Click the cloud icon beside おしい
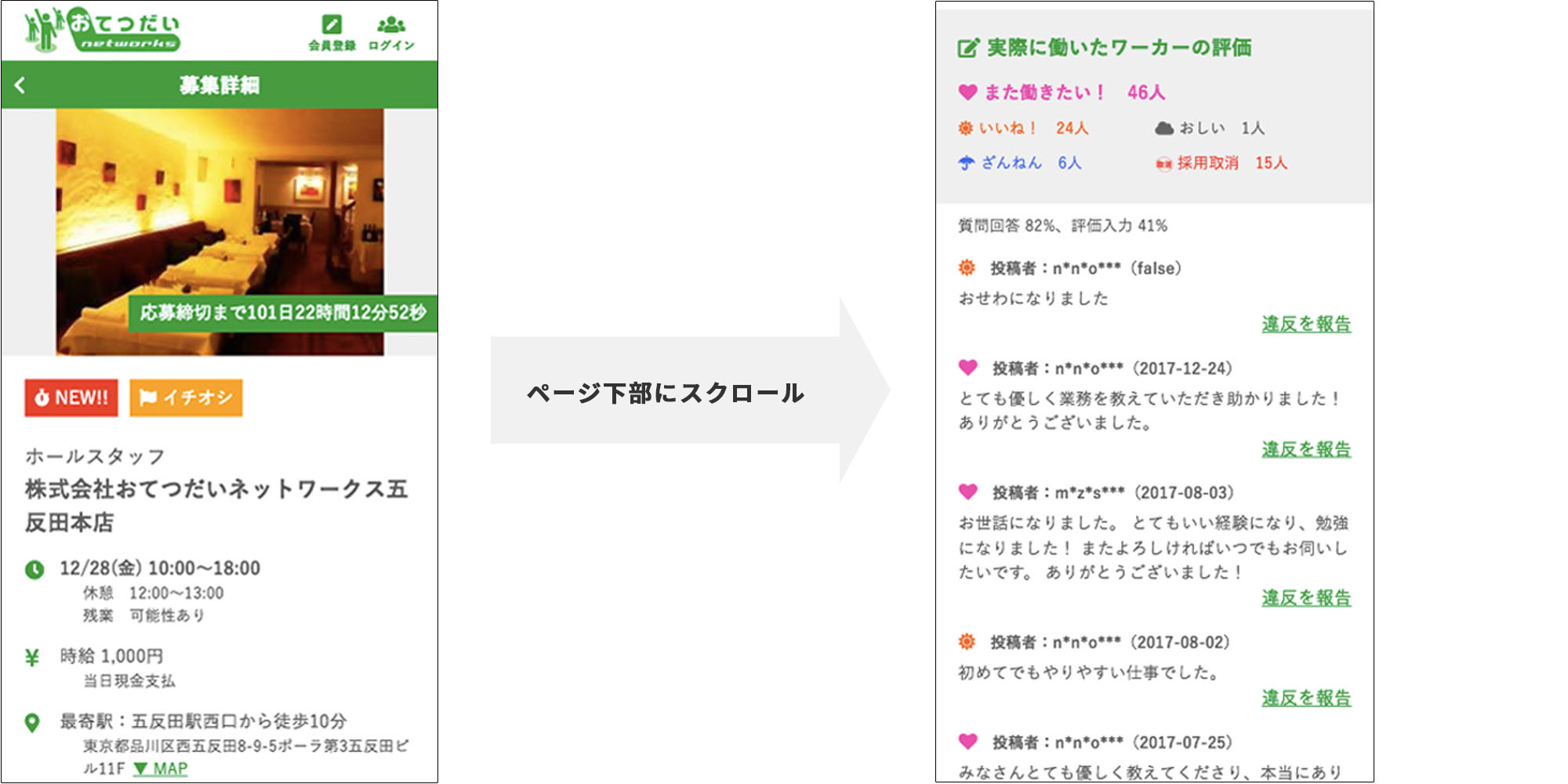This screenshot has width=1568, height=784. click(1164, 128)
